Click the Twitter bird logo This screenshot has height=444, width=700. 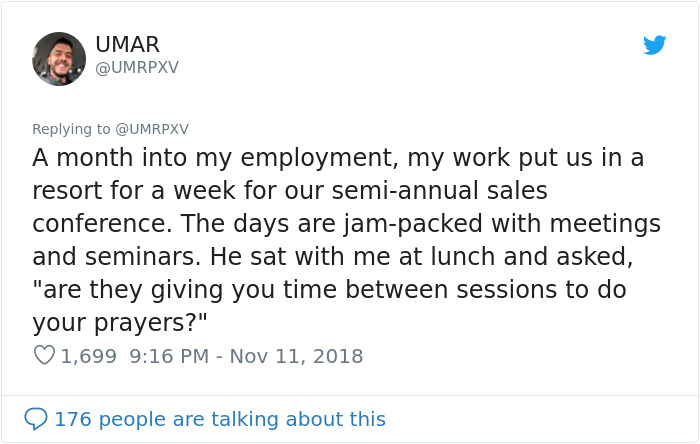pos(655,45)
